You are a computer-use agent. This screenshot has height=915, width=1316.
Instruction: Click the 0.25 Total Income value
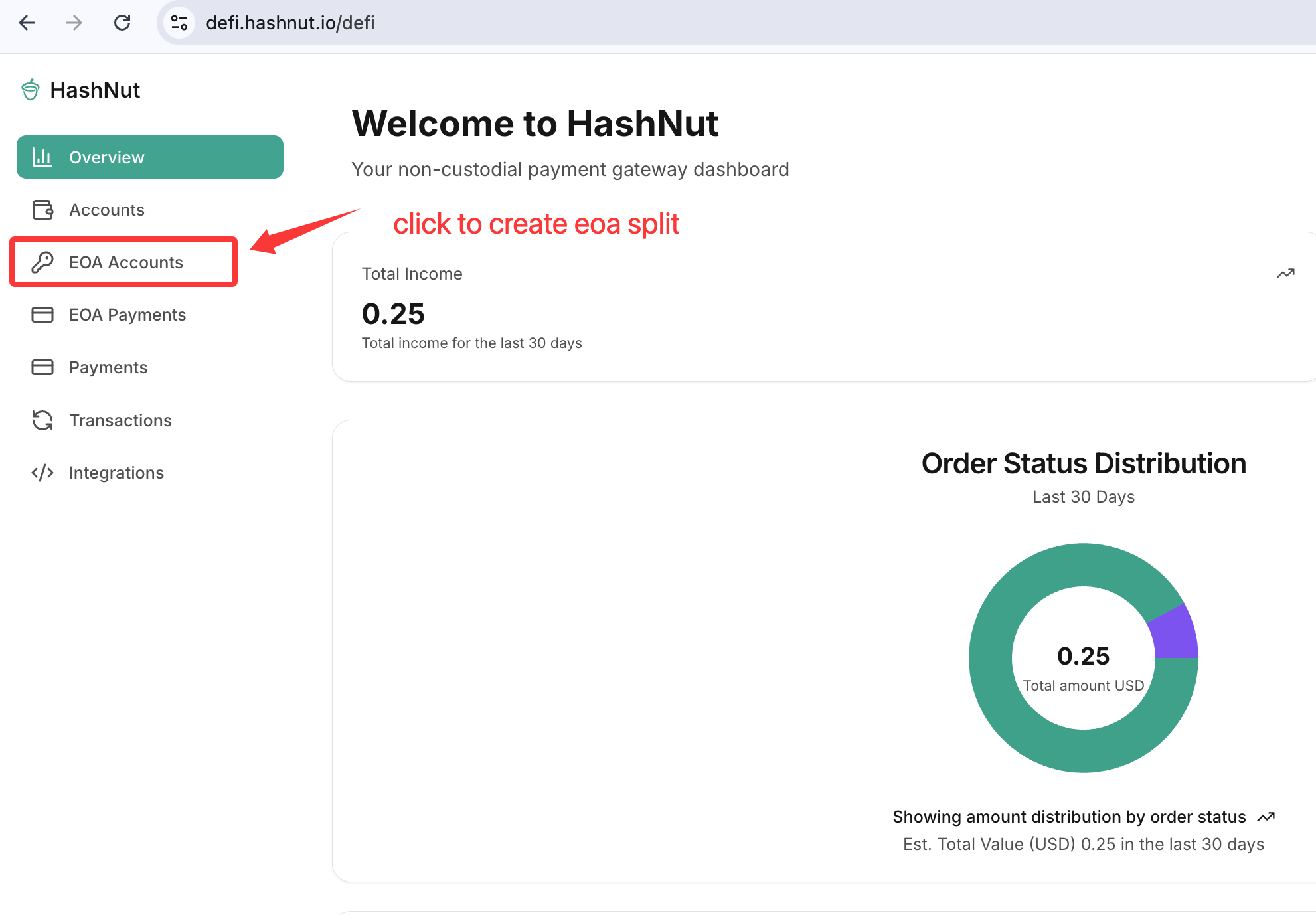pos(393,313)
